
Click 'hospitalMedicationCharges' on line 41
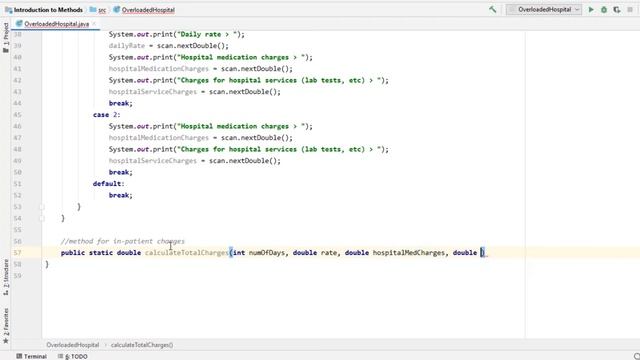(158, 69)
